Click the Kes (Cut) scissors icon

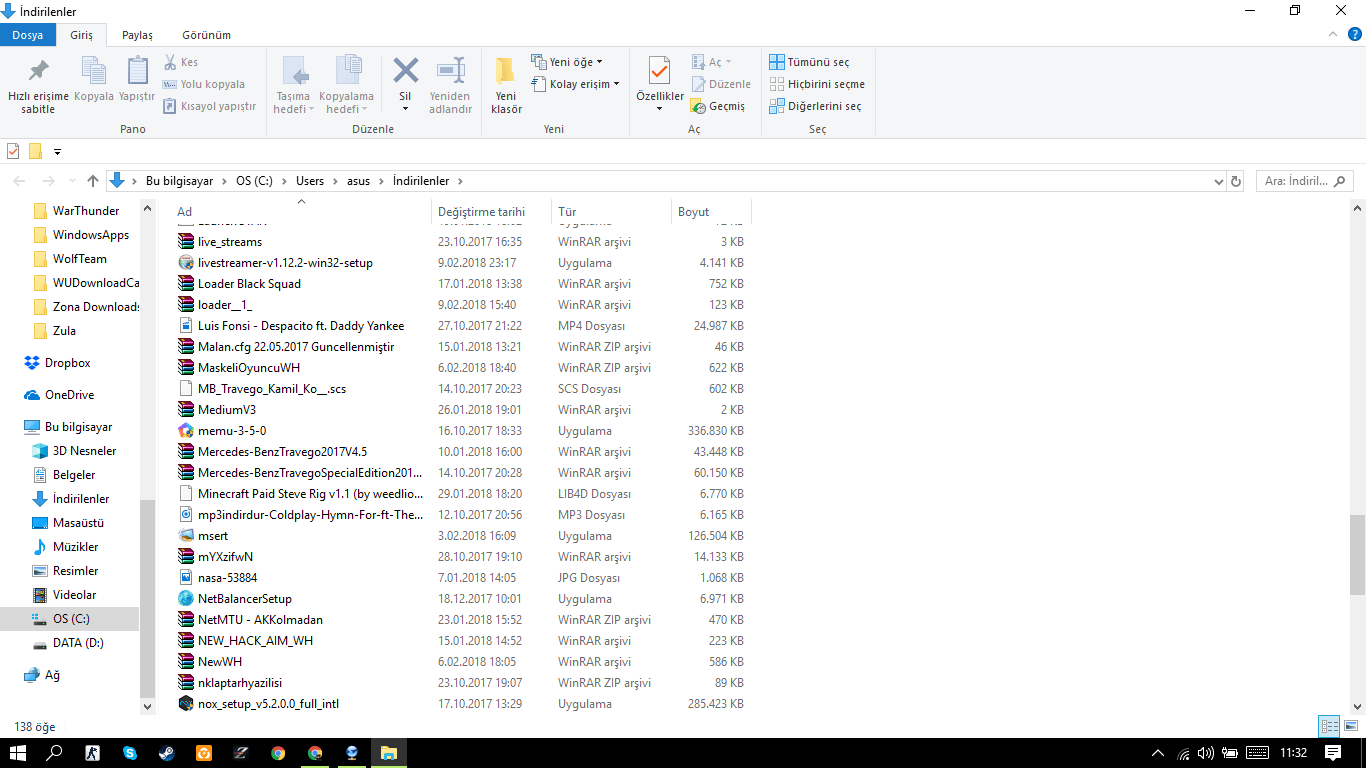coord(170,62)
